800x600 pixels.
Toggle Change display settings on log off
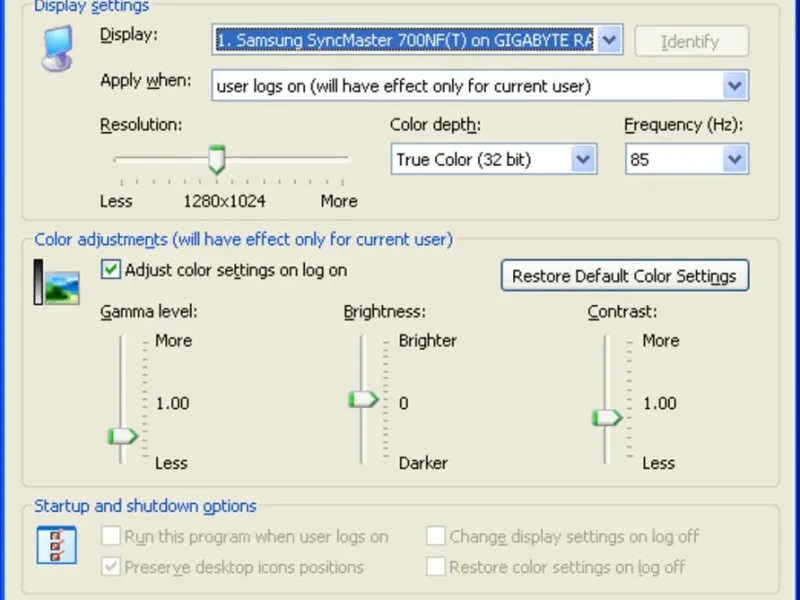[x=436, y=536]
